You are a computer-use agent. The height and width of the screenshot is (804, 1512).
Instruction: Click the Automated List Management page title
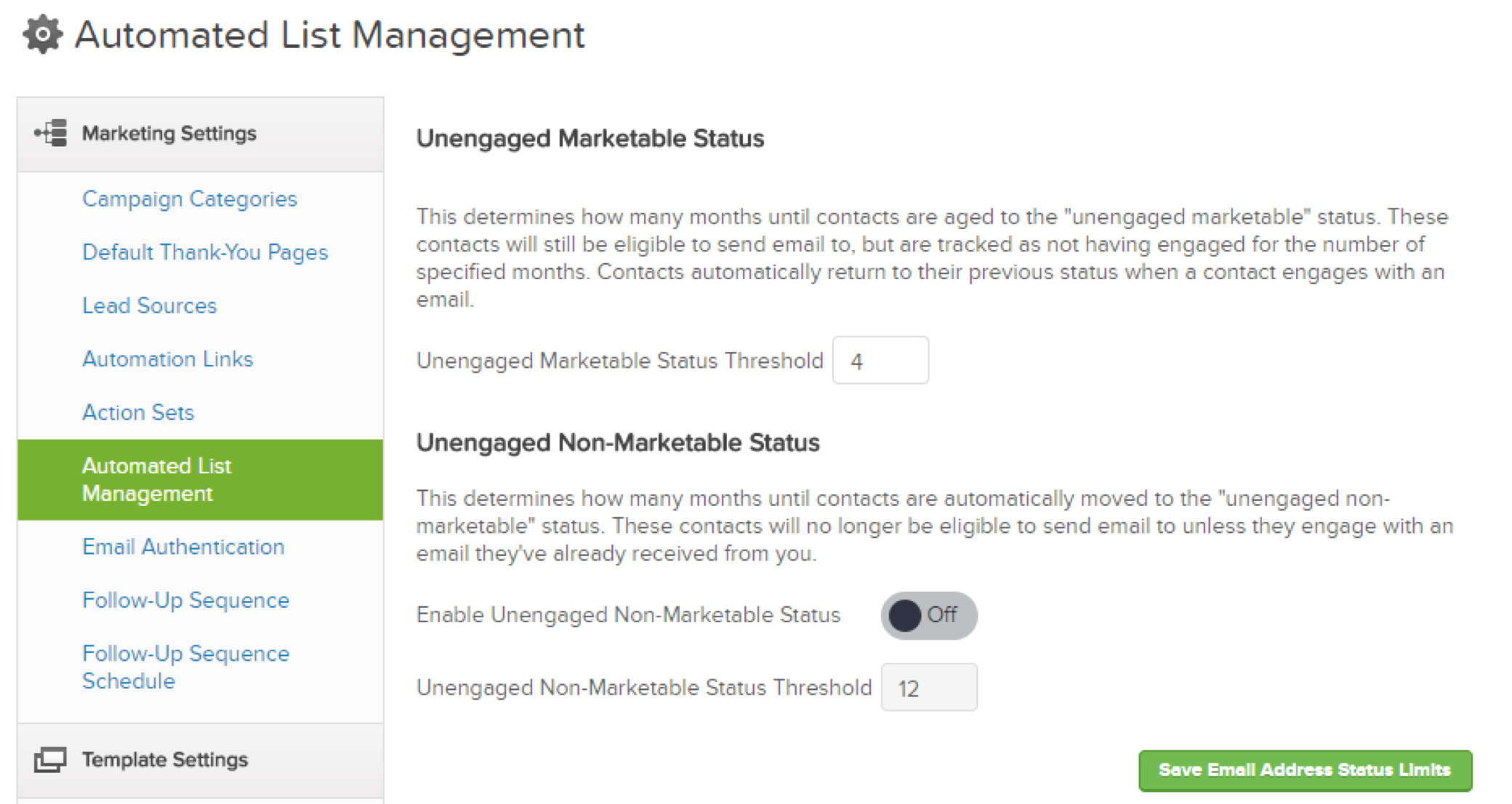point(329,35)
